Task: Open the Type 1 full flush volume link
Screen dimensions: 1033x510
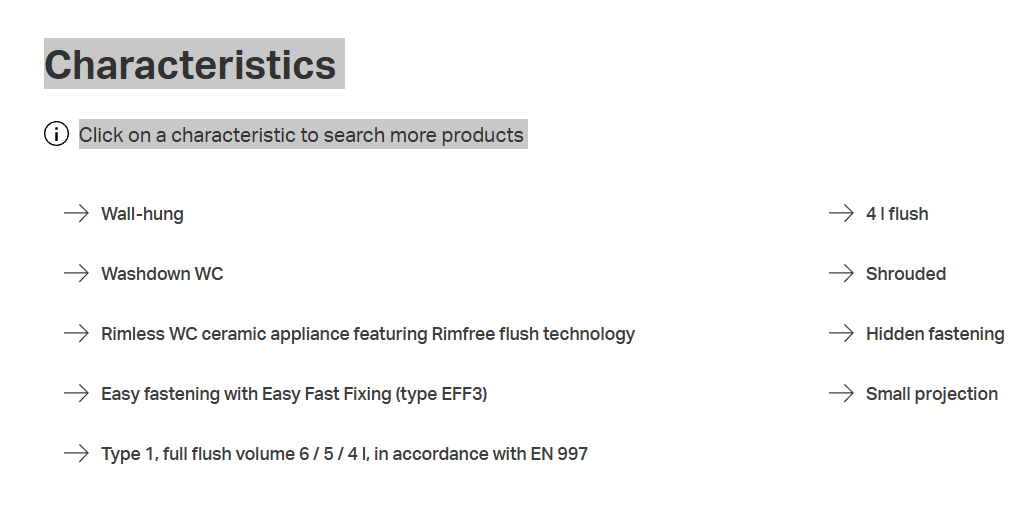Action: (344, 454)
